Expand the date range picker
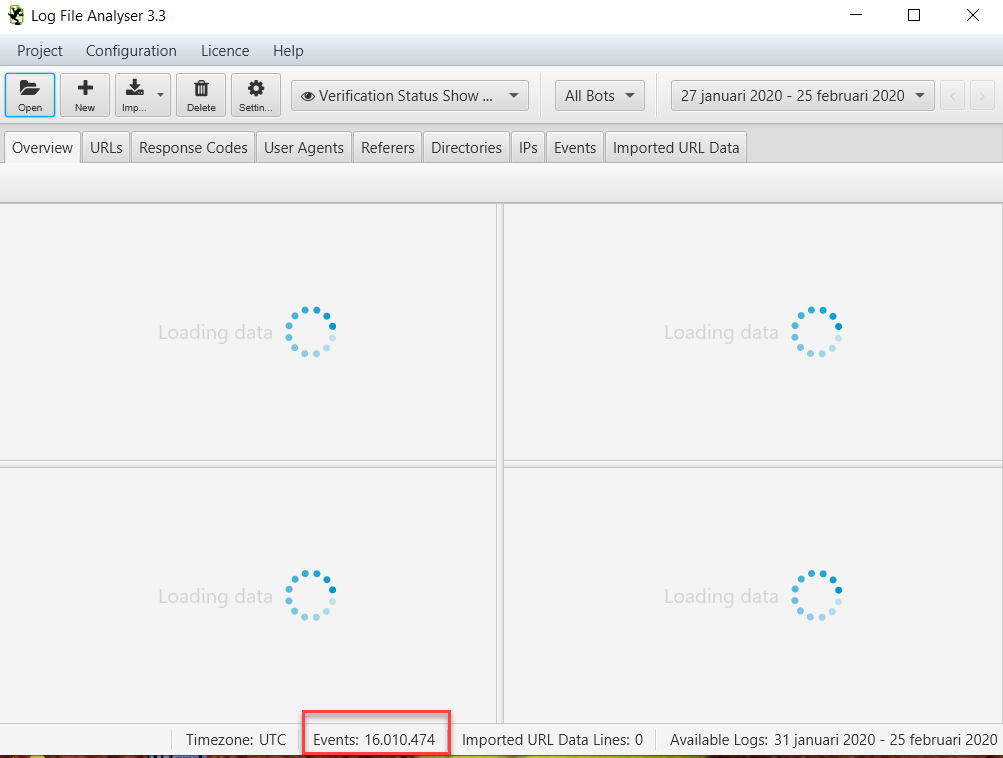 [x=801, y=95]
